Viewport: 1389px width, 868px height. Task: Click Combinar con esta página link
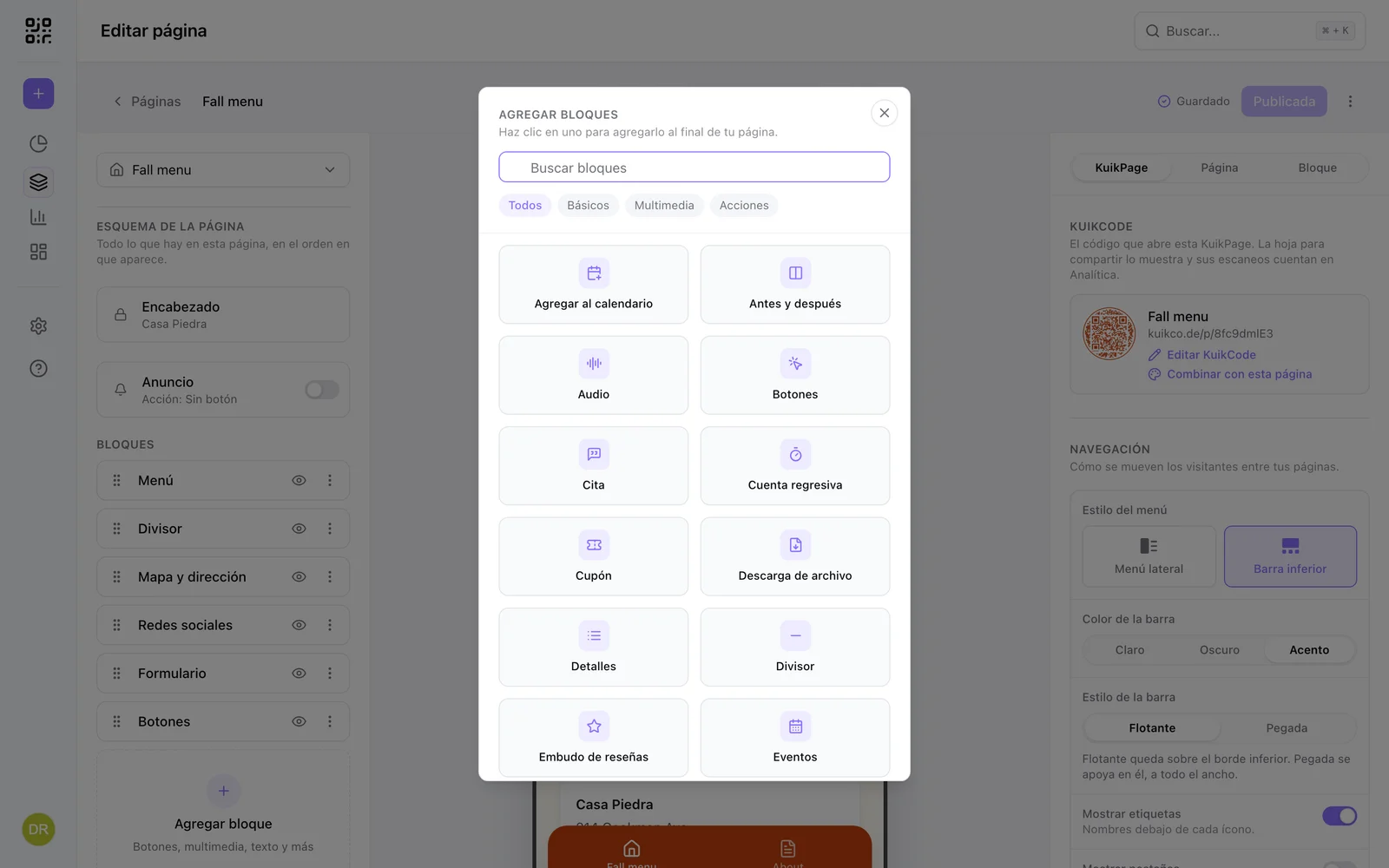[x=1230, y=374]
